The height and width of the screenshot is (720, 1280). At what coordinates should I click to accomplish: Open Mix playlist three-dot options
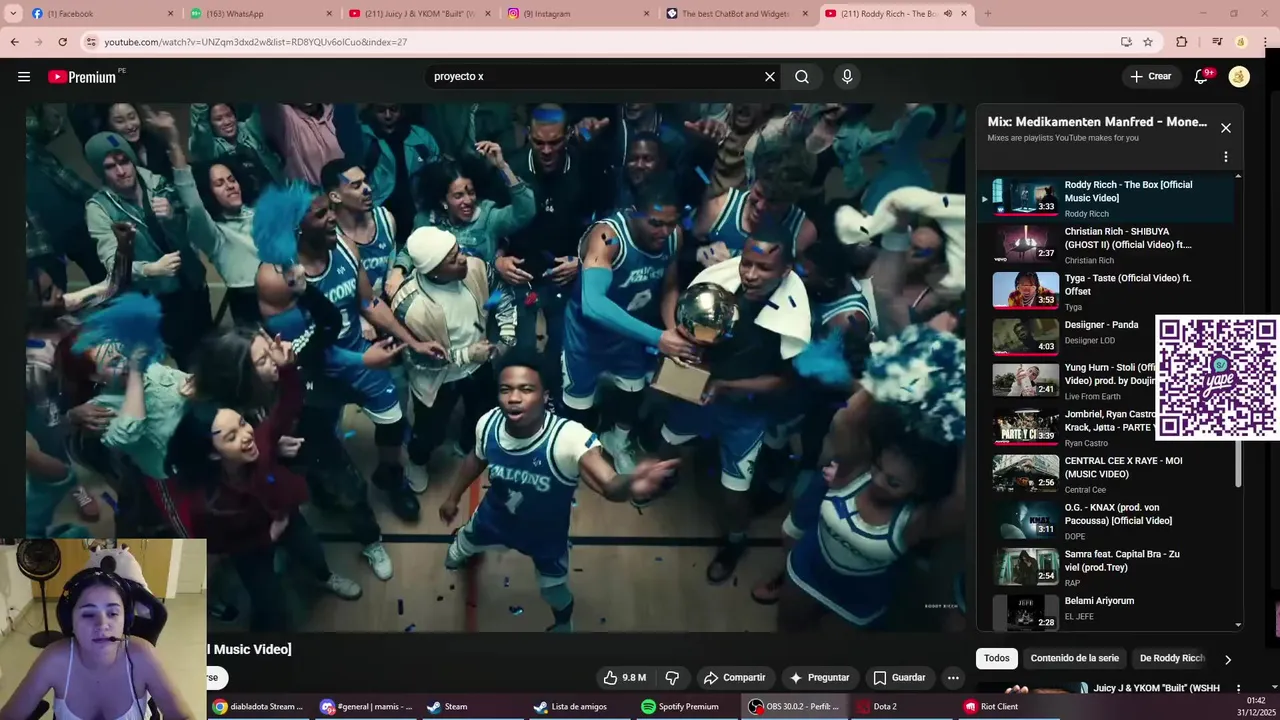[1226, 157]
